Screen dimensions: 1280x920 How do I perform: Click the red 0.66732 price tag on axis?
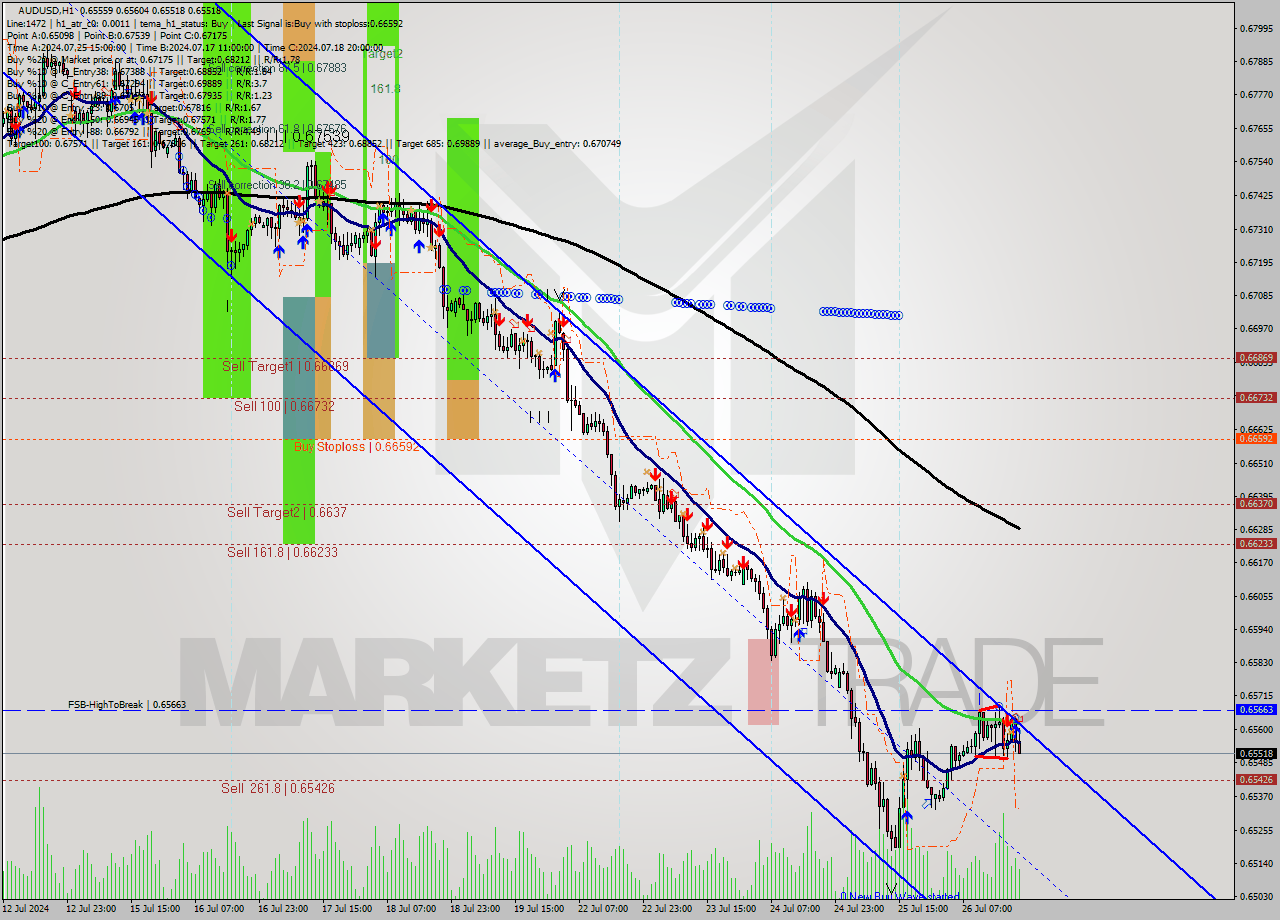pyautogui.click(x=1255, y=397)
